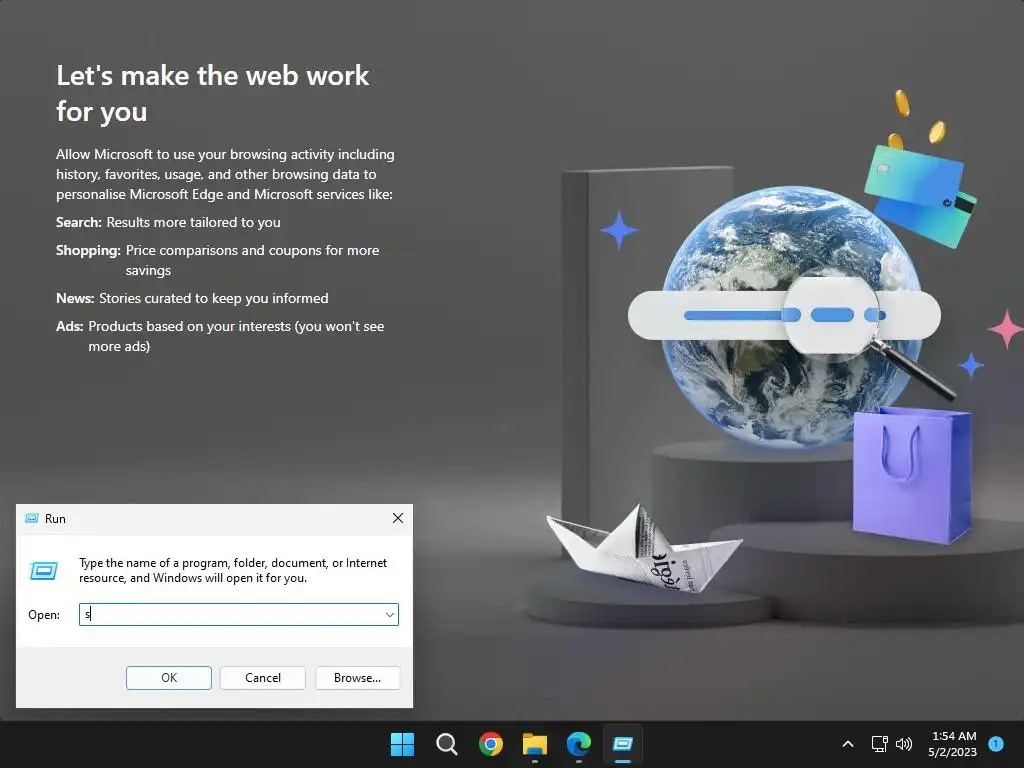Click the 'Shopping:' label text

coord(88,250)
